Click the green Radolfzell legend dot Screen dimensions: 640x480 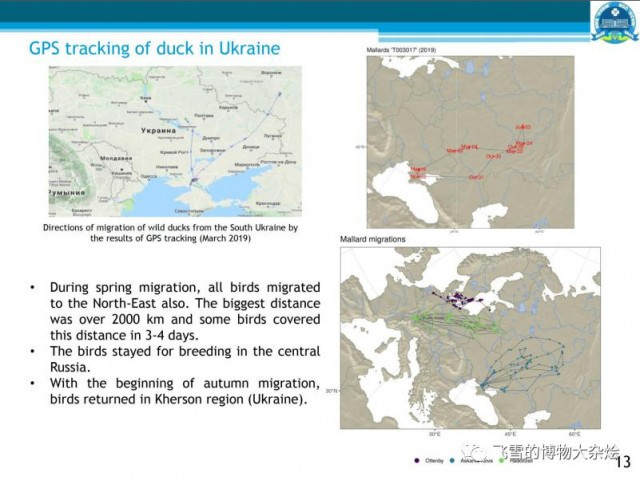click(502, 460)
